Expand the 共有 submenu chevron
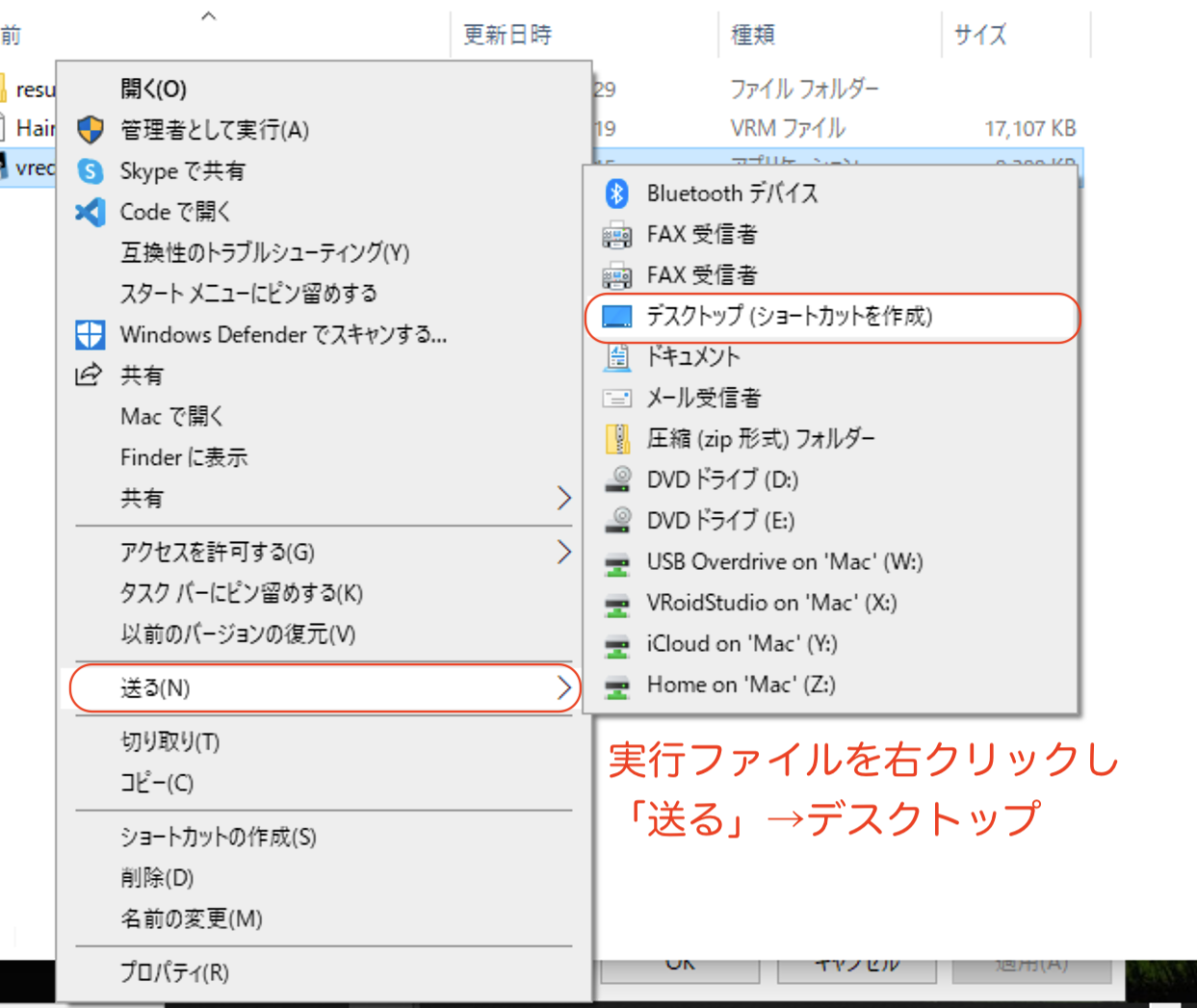Image resolution: width=1197 pixels, height=1008 pixels. pos(562,499)
